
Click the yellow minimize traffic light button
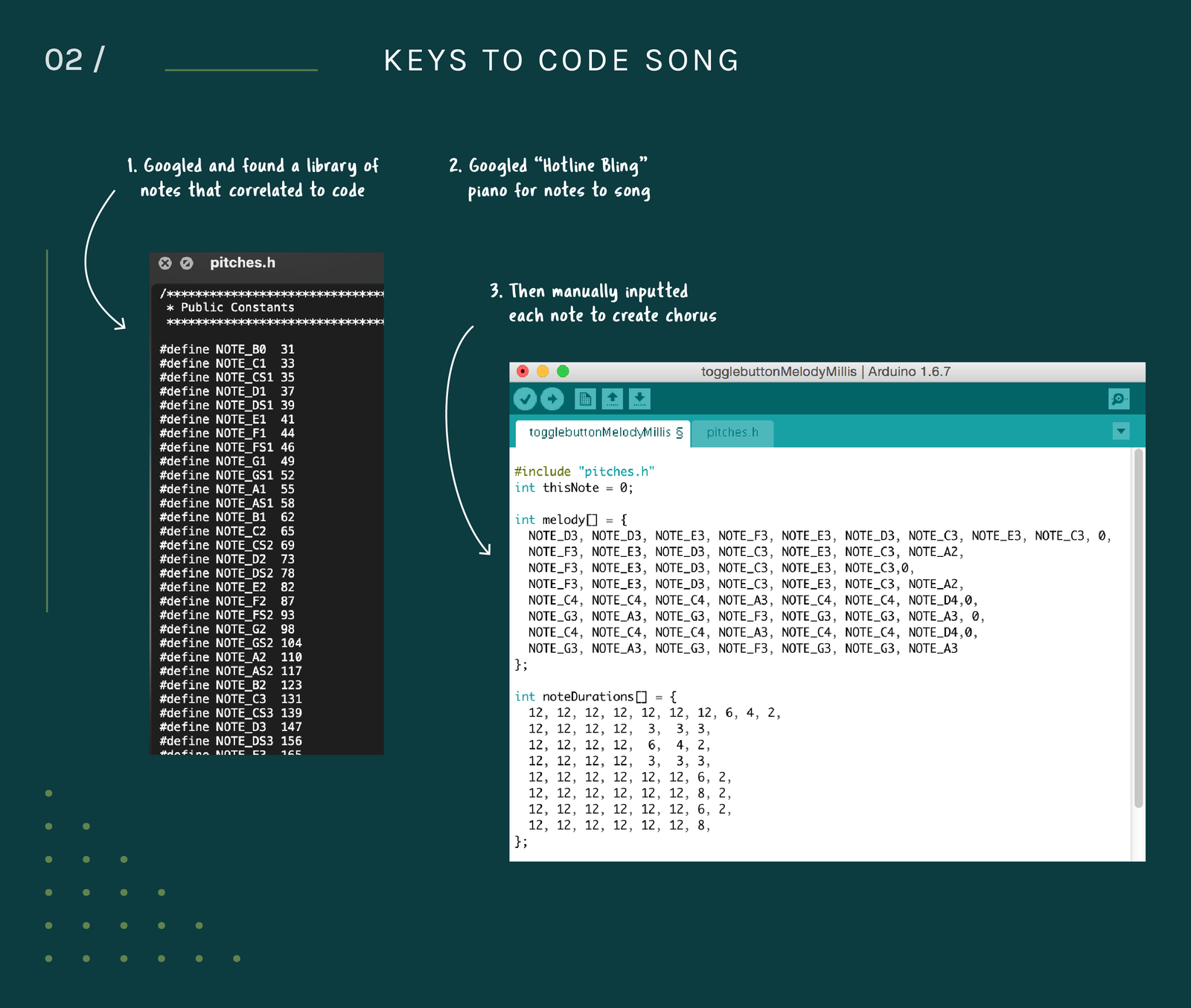tap(543, 370)
